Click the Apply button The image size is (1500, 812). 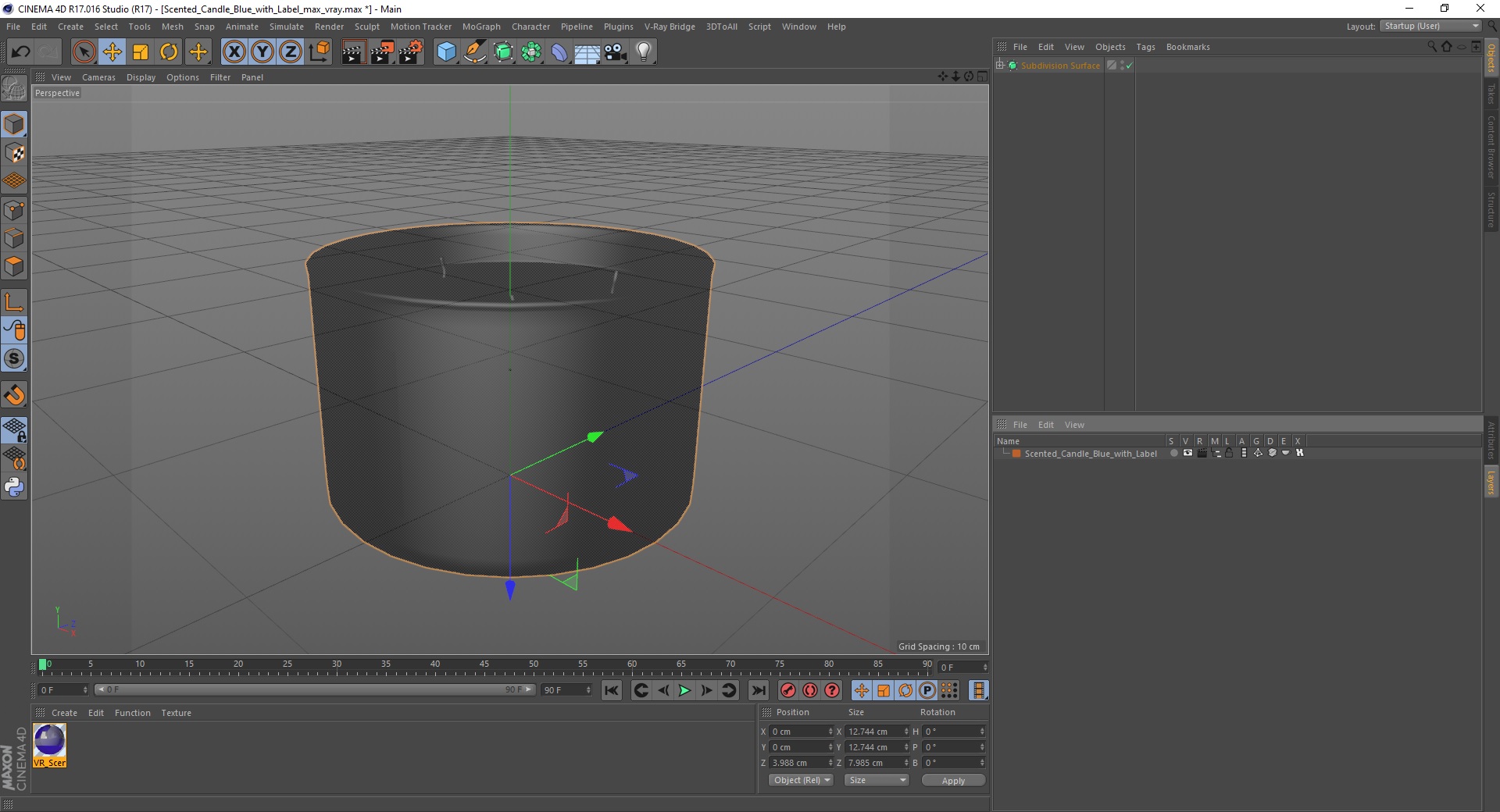pyautogui.click(x=953, y=781)
